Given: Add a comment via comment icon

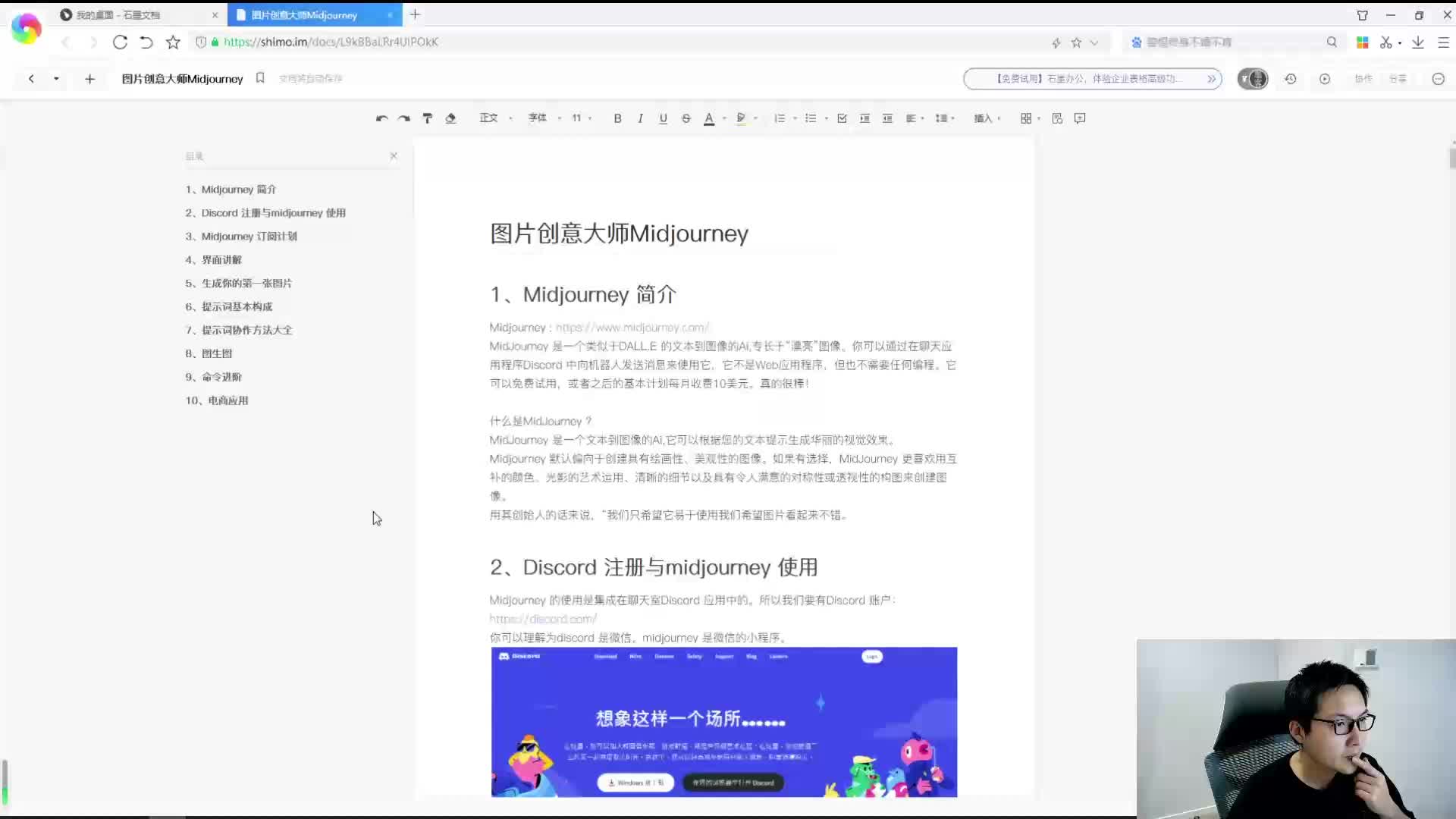Looking at the screenshot, I should tap(1080, 118).
